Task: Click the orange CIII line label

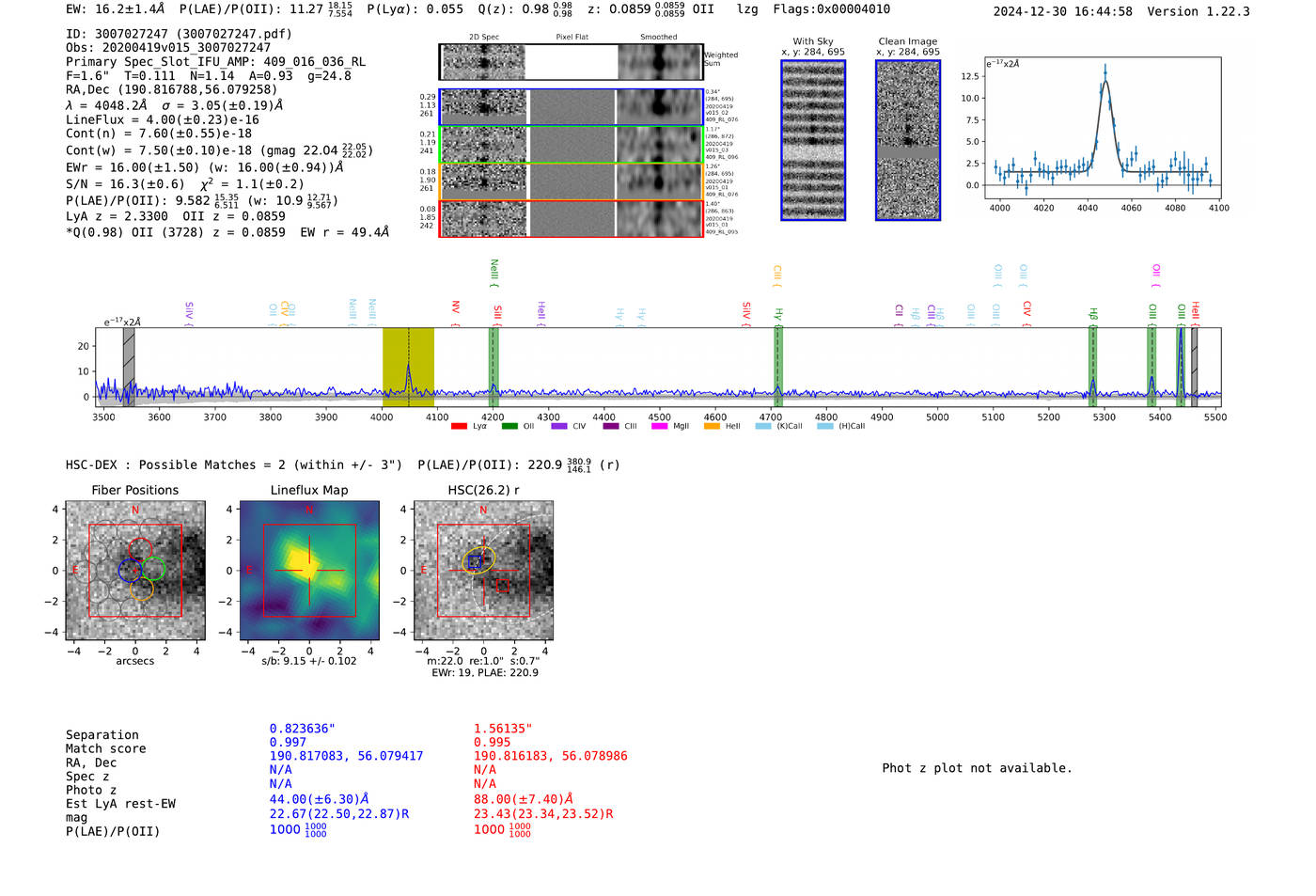Action: click(777, 275)
